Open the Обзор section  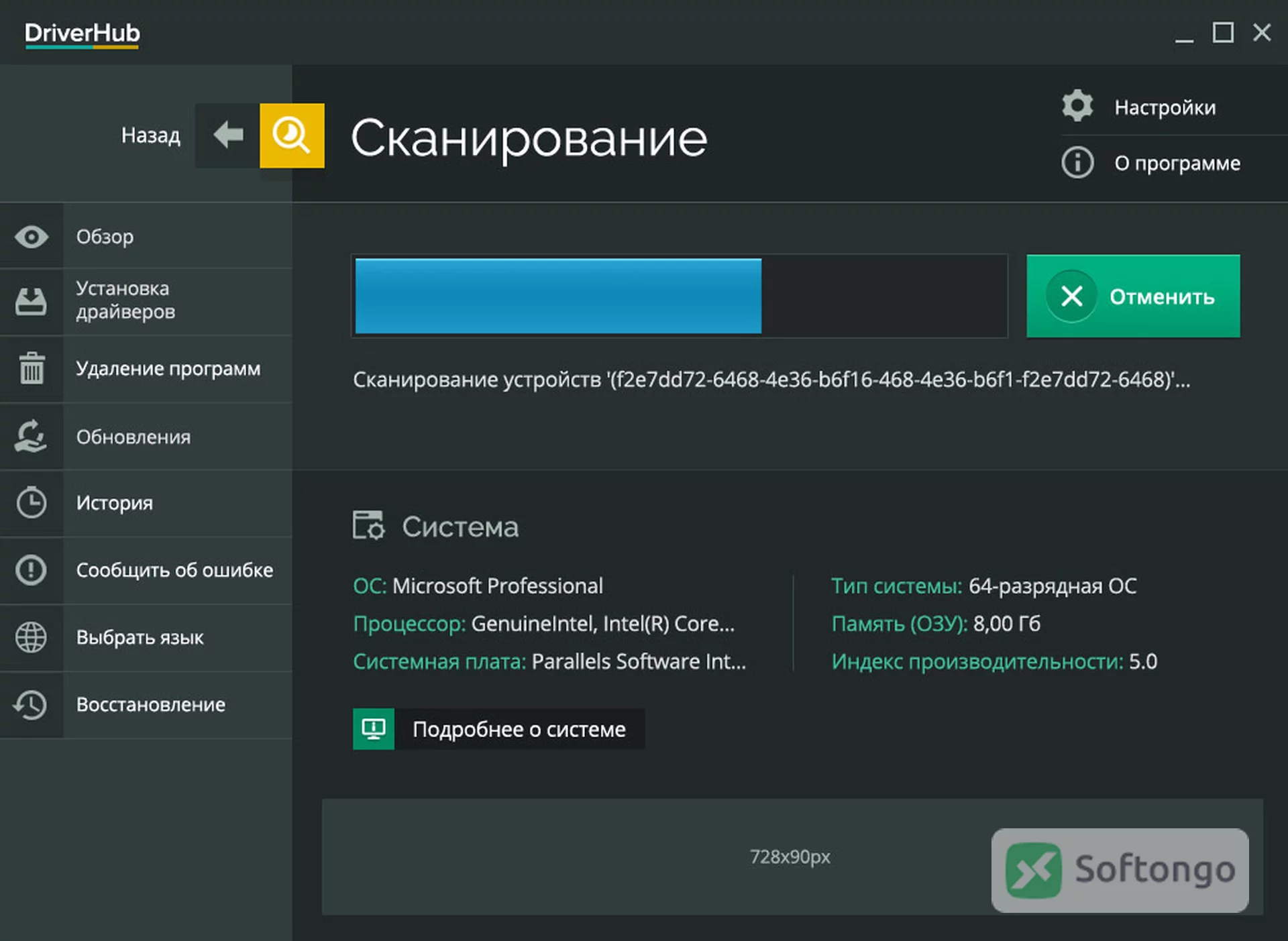(x=146, y=237)
